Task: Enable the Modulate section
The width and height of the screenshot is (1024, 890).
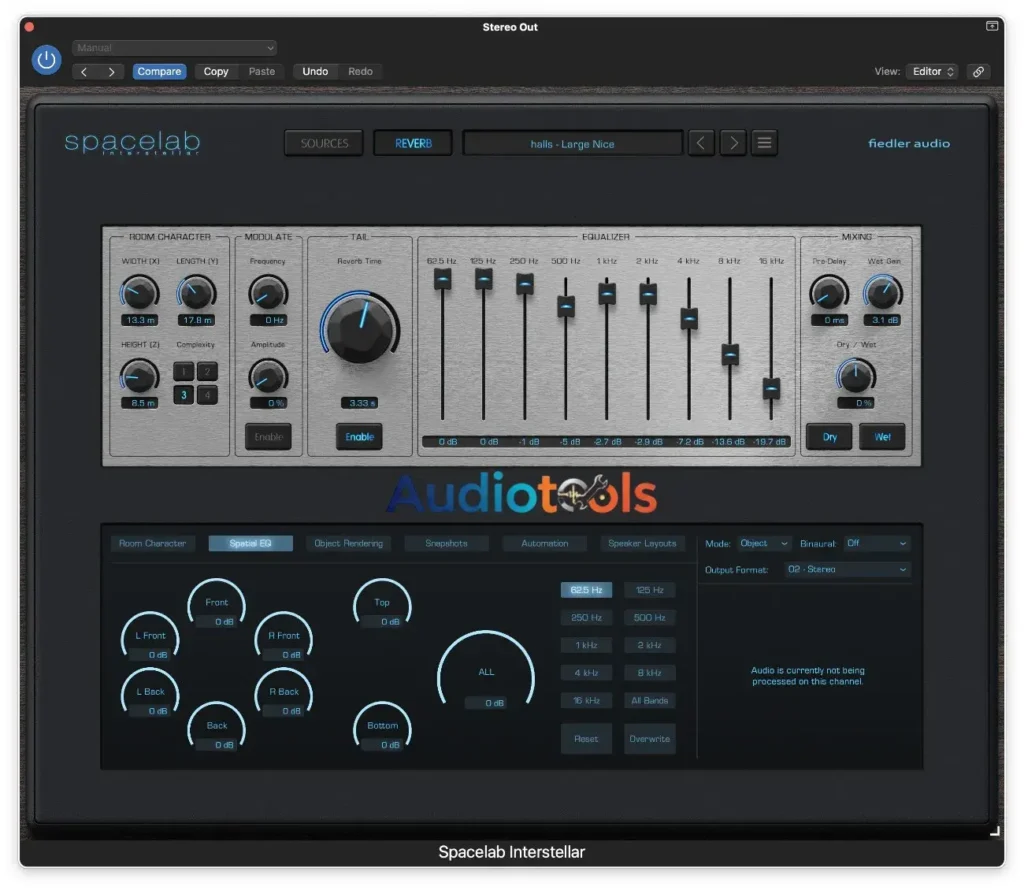Action: pos(268,436)
